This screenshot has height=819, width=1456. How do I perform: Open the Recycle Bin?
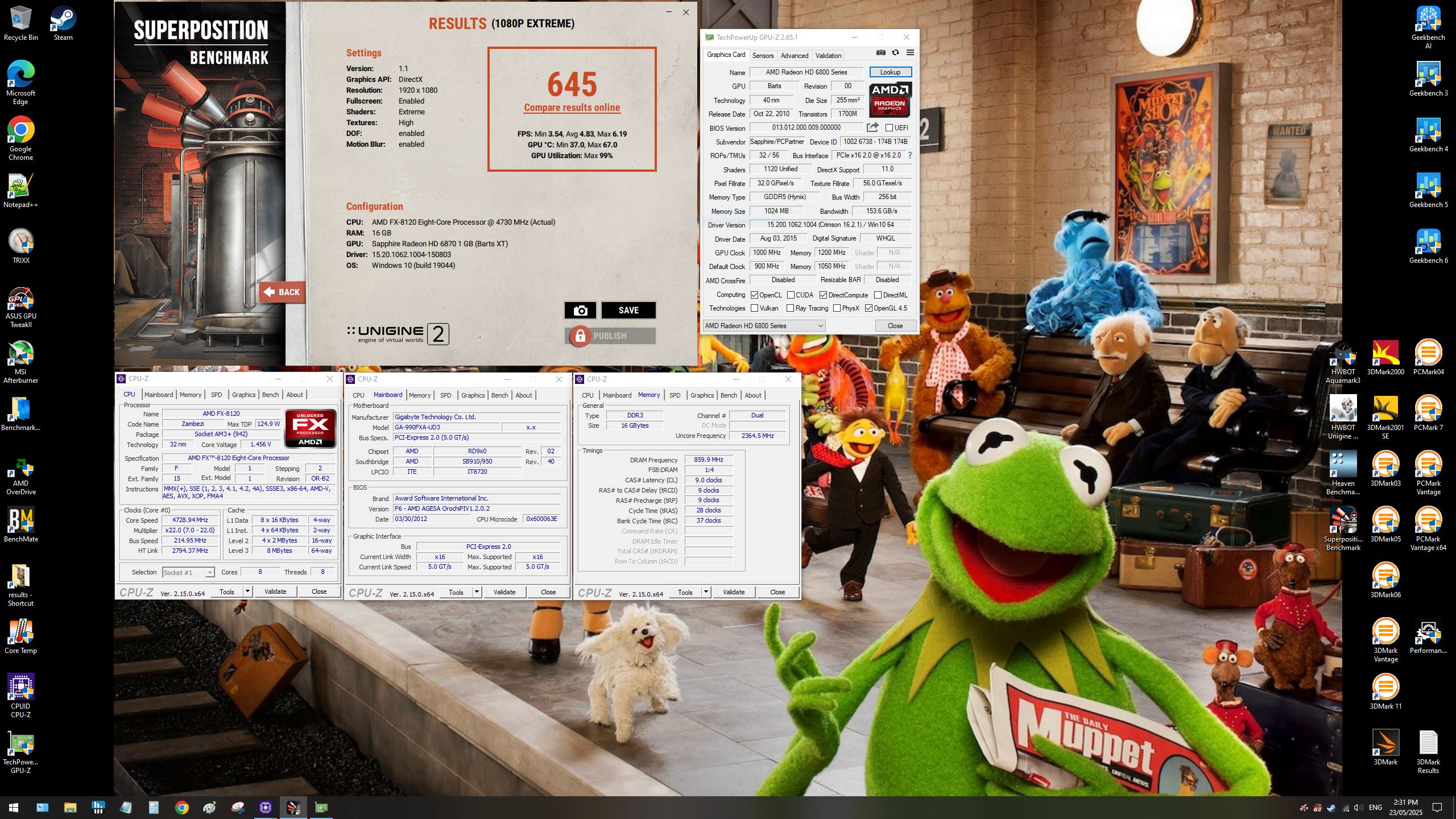[x=21, y=23]
